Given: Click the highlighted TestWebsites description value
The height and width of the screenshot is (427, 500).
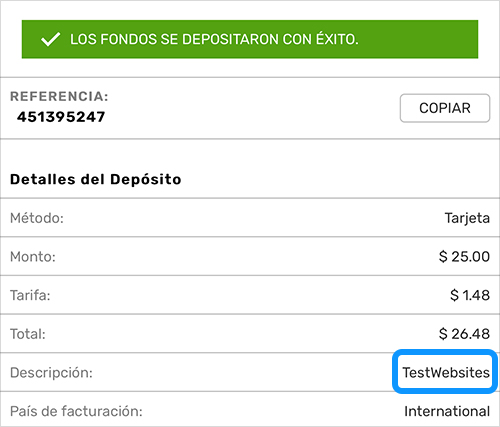Looking at the screenshot, I should pos(446,372).
